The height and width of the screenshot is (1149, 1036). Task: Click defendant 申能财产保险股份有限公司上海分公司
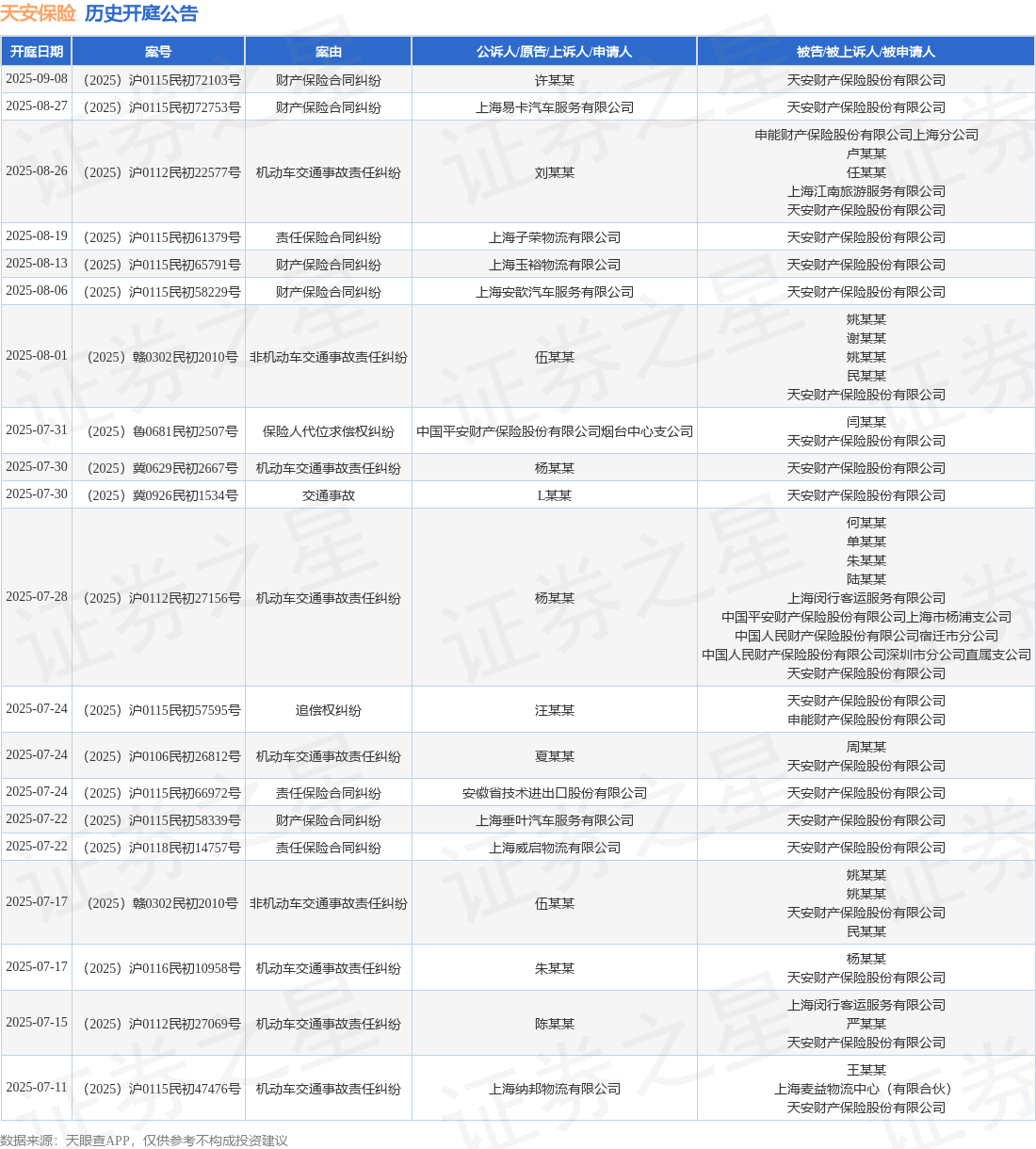pos(866,135)
